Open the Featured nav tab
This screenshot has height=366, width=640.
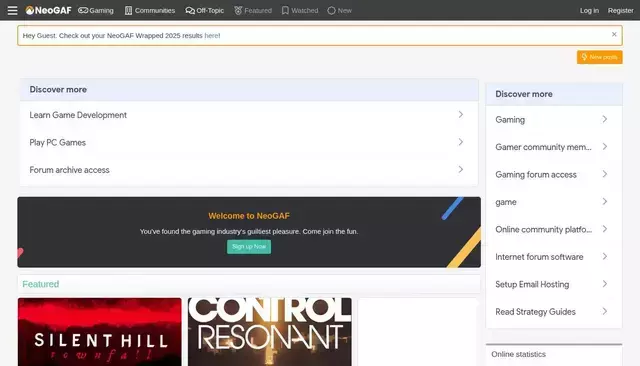coord(253,10)
